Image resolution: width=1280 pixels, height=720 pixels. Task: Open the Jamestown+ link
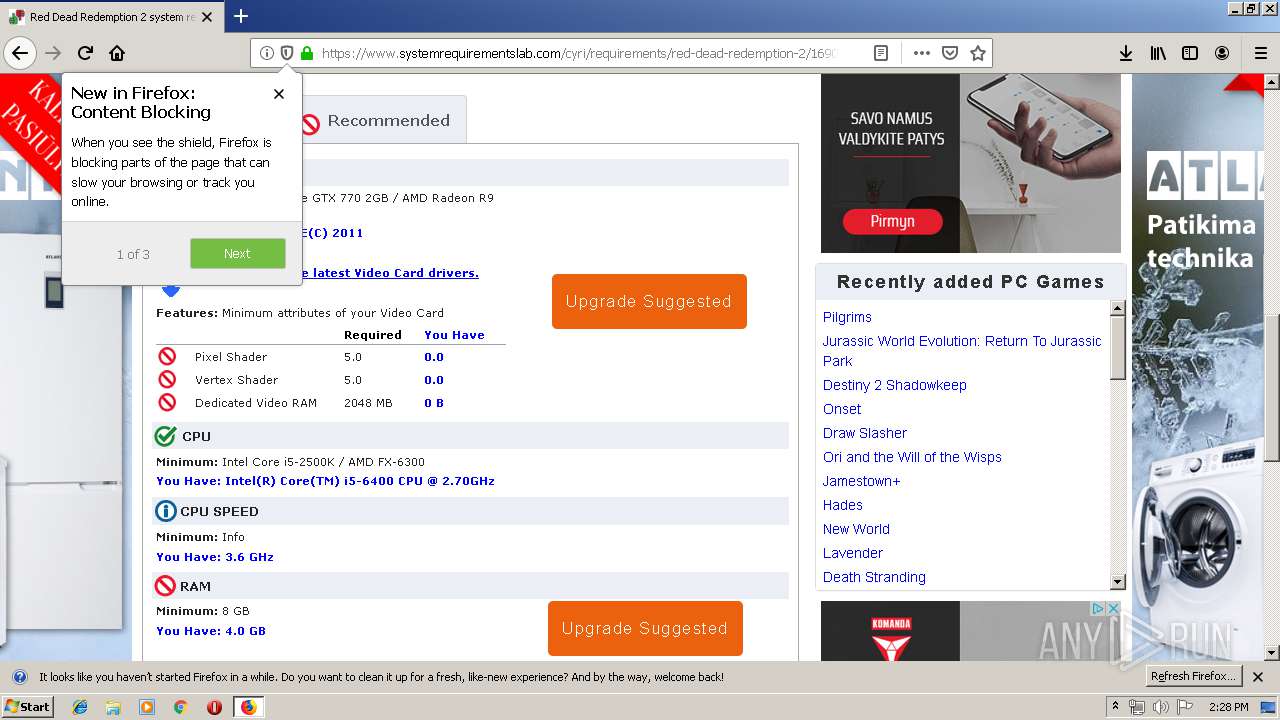(861, 481)
